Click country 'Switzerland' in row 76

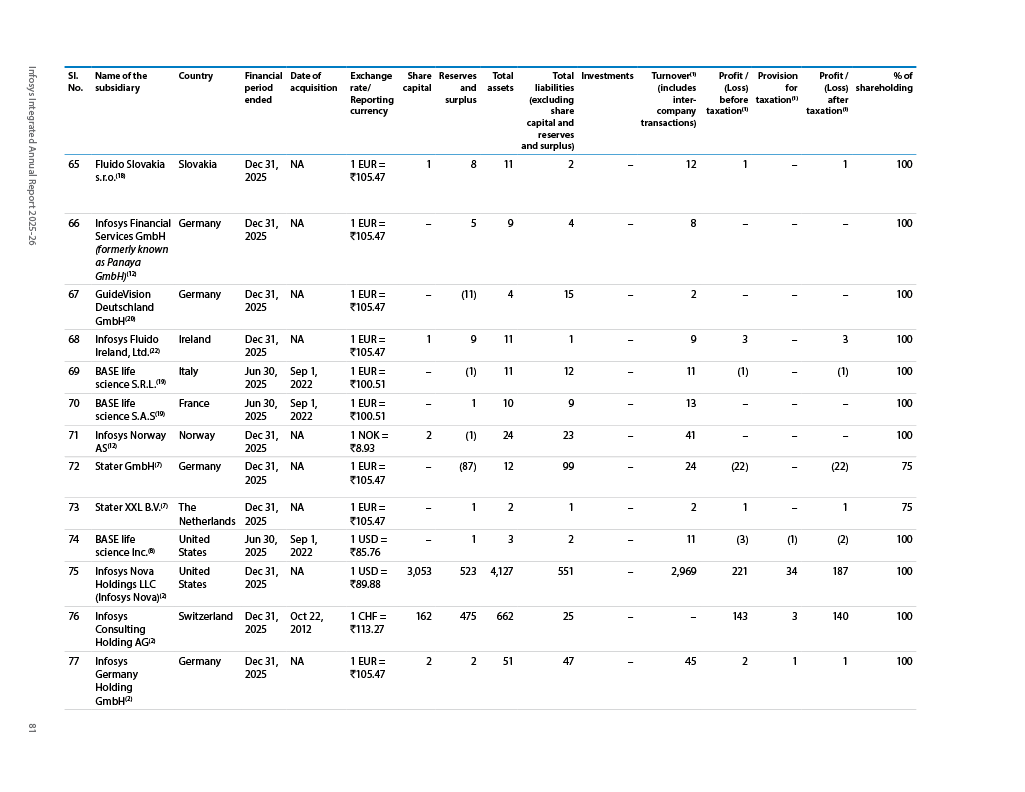click(x=205, y=616)
